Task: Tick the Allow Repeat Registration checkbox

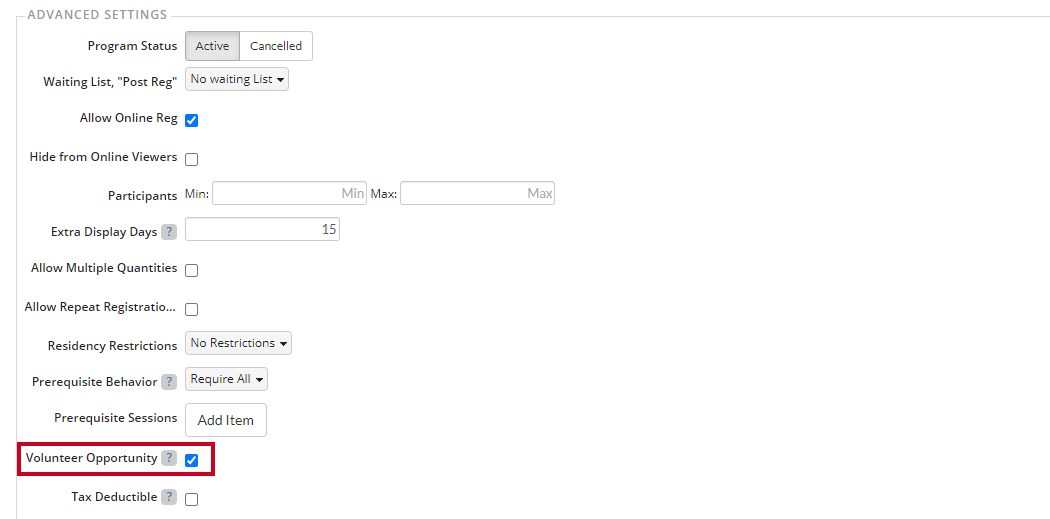Action: click(192, 309)
